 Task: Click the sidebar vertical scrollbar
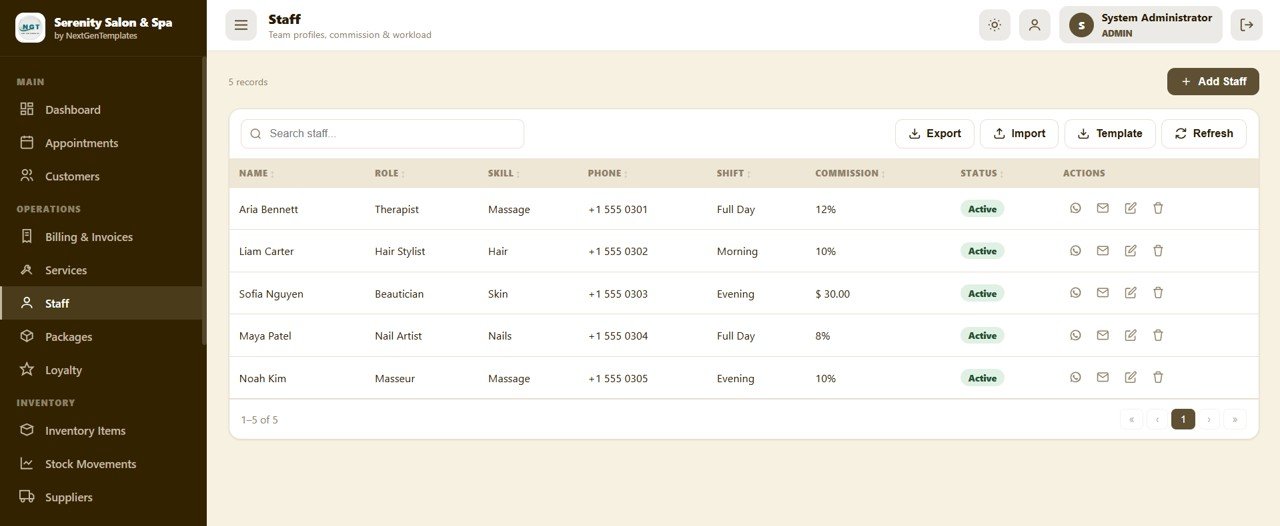tap(204, 200)
